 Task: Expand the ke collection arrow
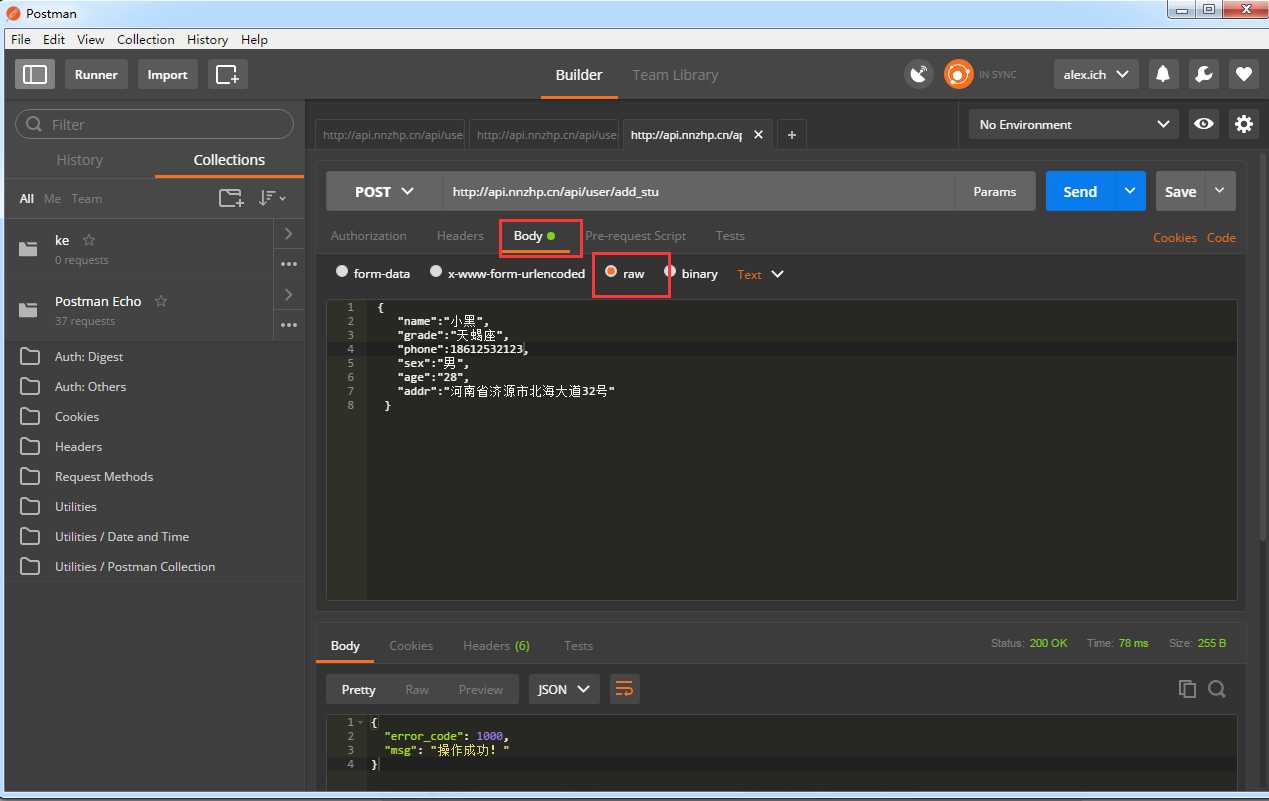click(289, 233)
